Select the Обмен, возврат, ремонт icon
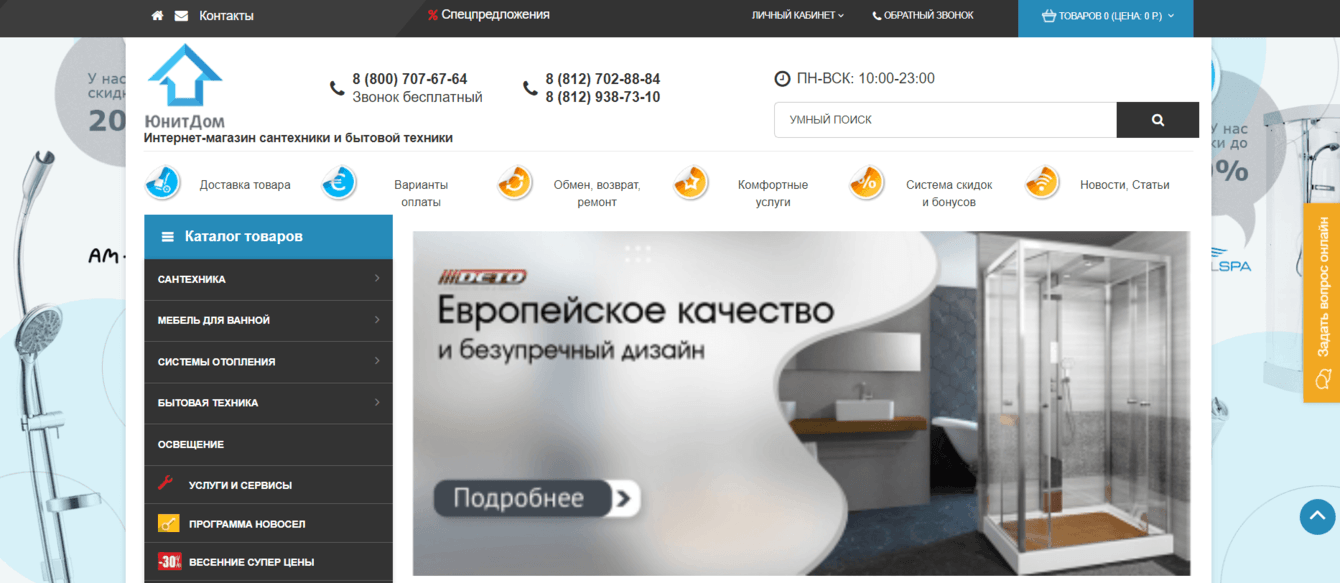1340x583 pixels. [x=514, y=184]
